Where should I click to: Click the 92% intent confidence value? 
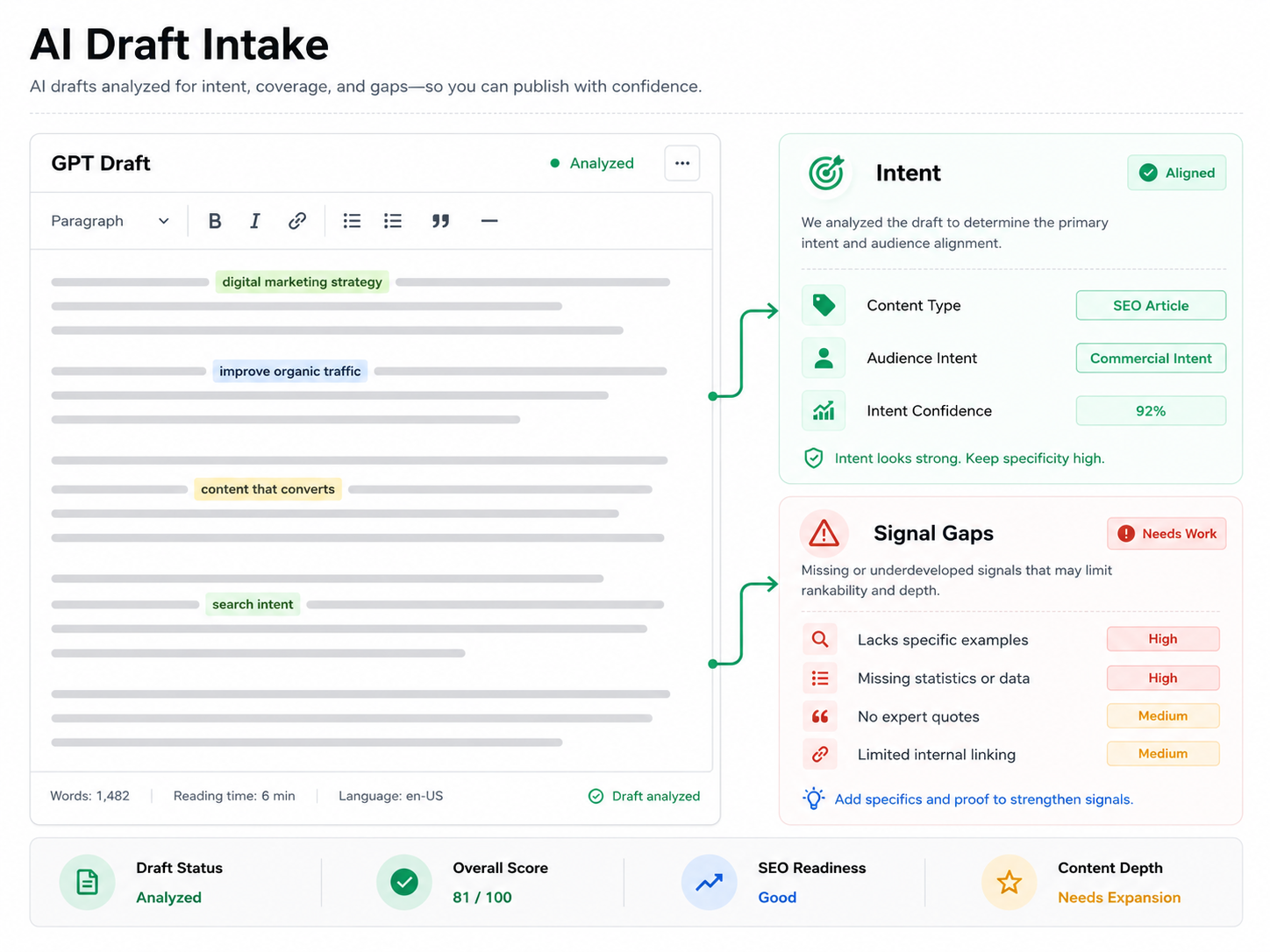pos(1151,410)
